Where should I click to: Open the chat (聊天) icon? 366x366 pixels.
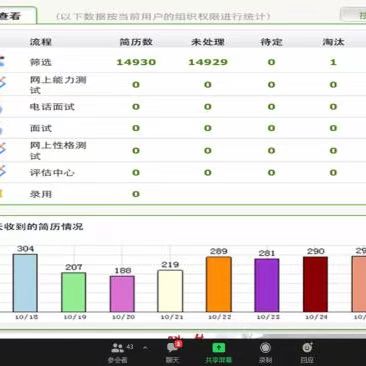pos(173,348)
